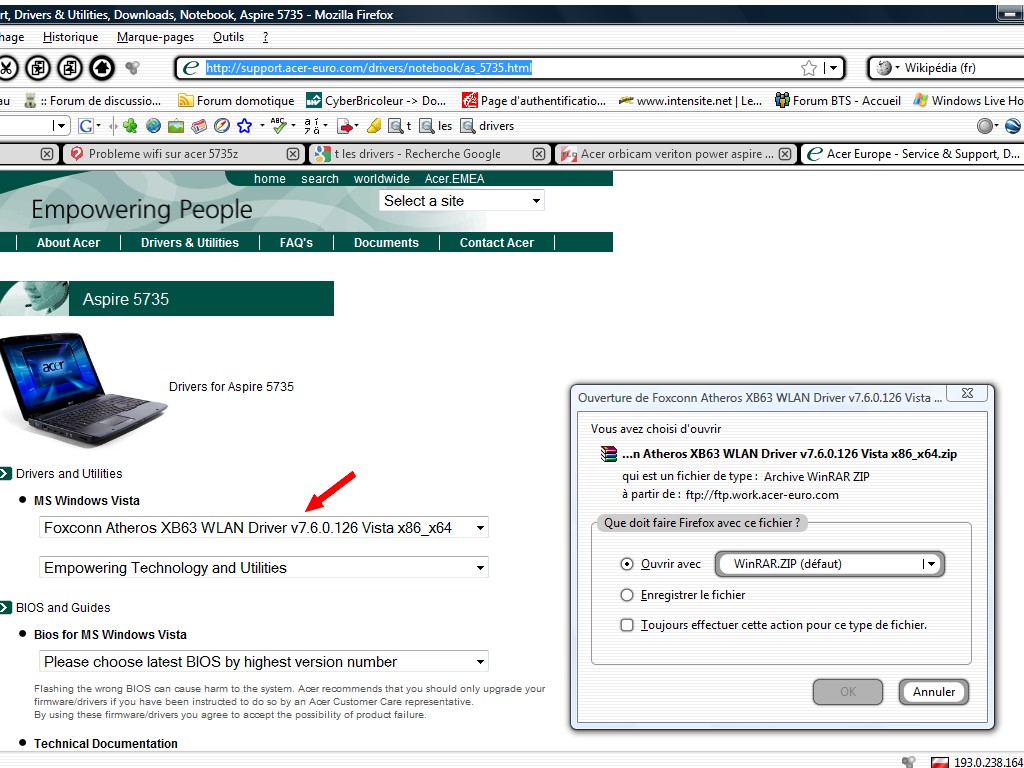Open the BIOS version dropdown list
The image size is (1024, 768).
tap(265, 662)
